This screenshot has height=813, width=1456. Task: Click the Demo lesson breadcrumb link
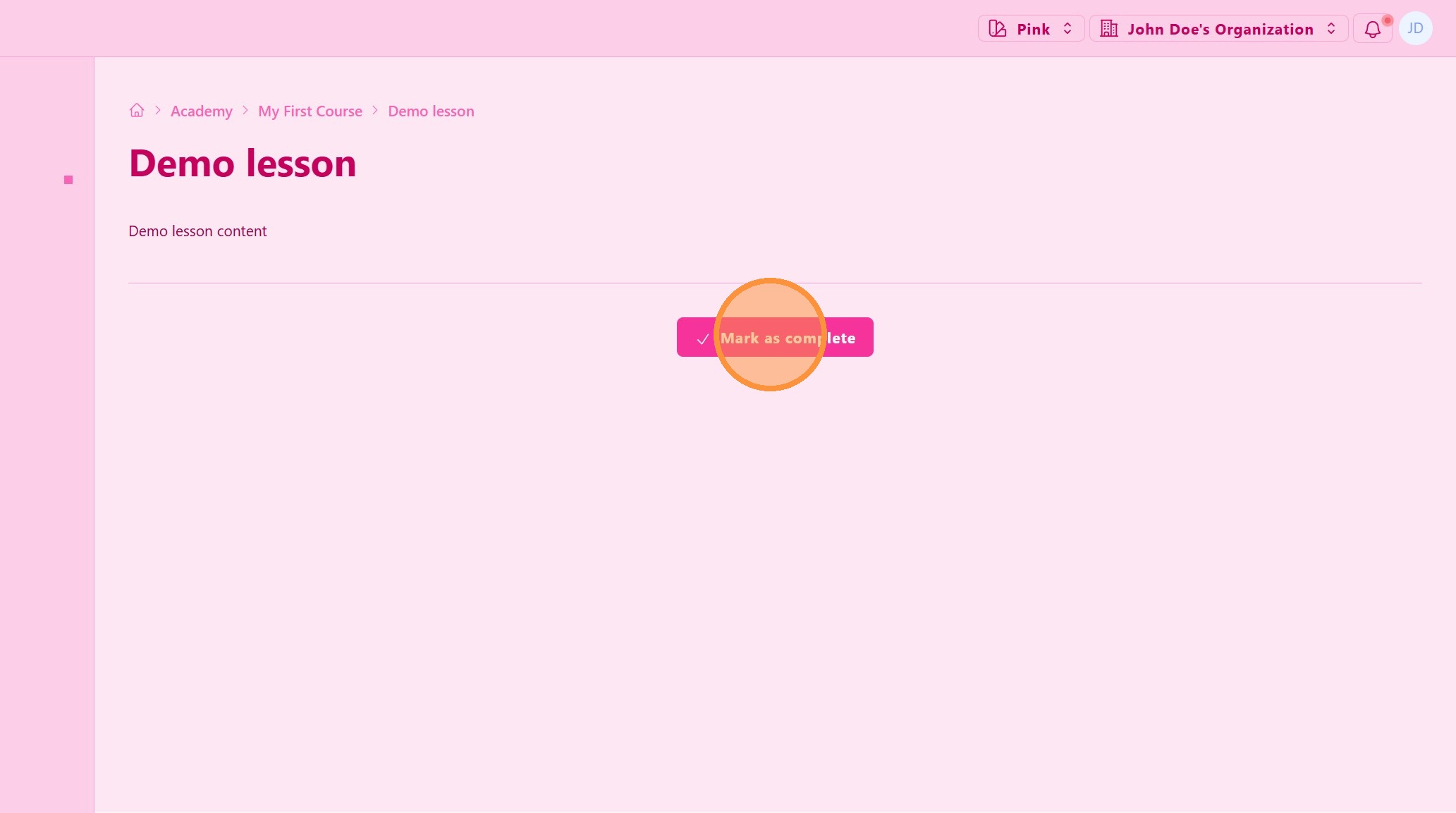(x=431, y=111)
